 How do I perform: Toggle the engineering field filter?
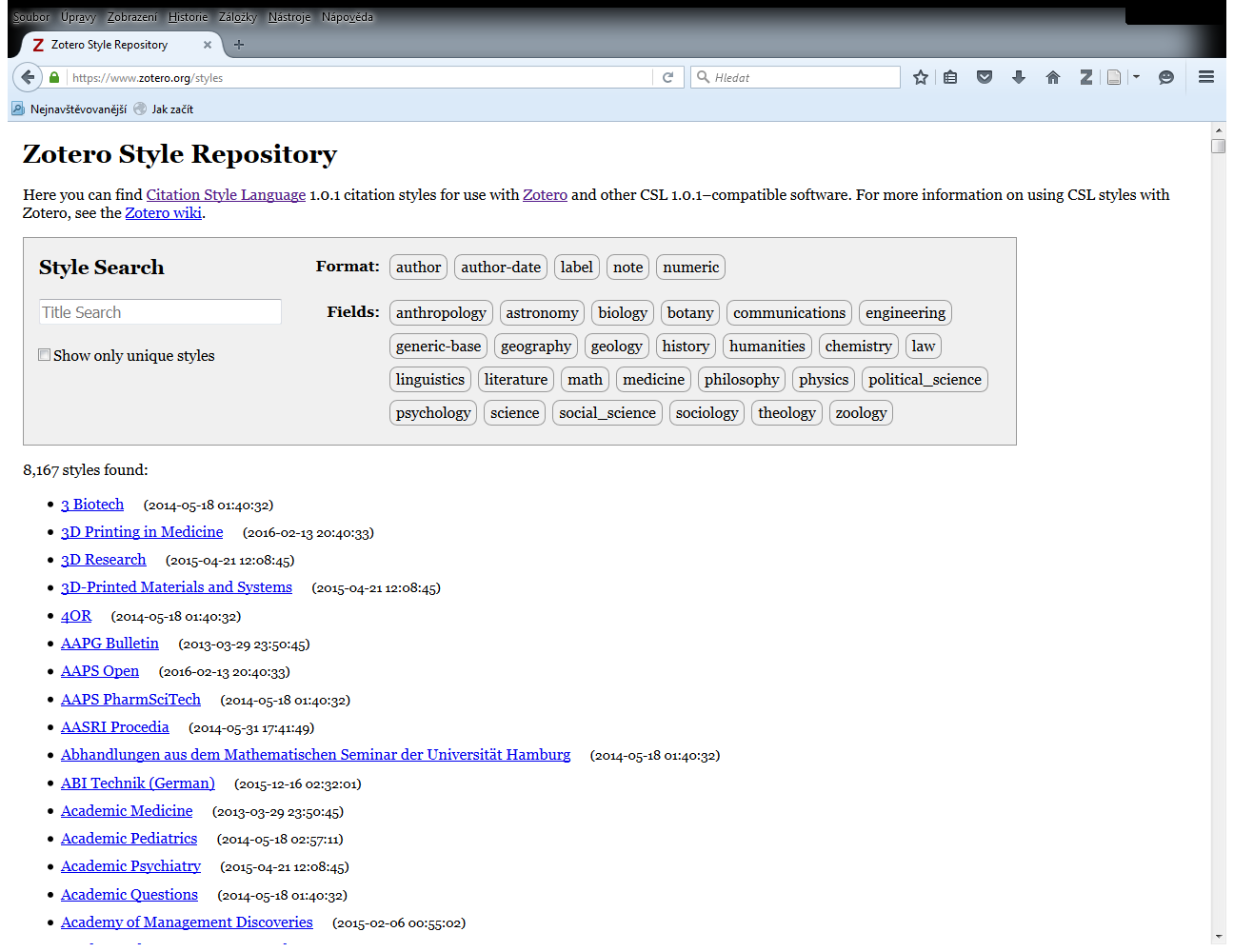point(906,313)
